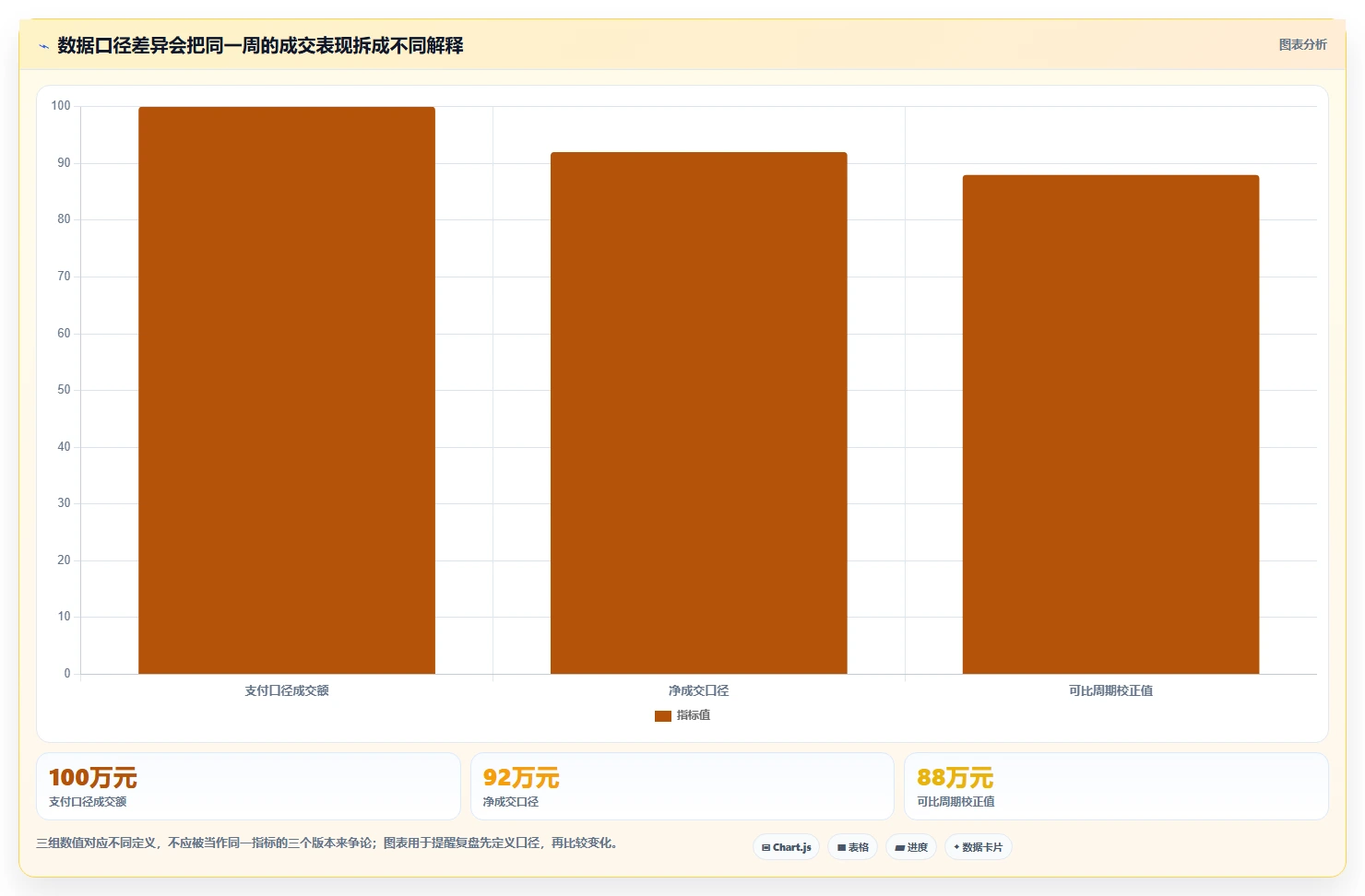
Task: Click the panel title 数据口径差异会把同一周的成交表现拆成不同解释
Action: 260,46
